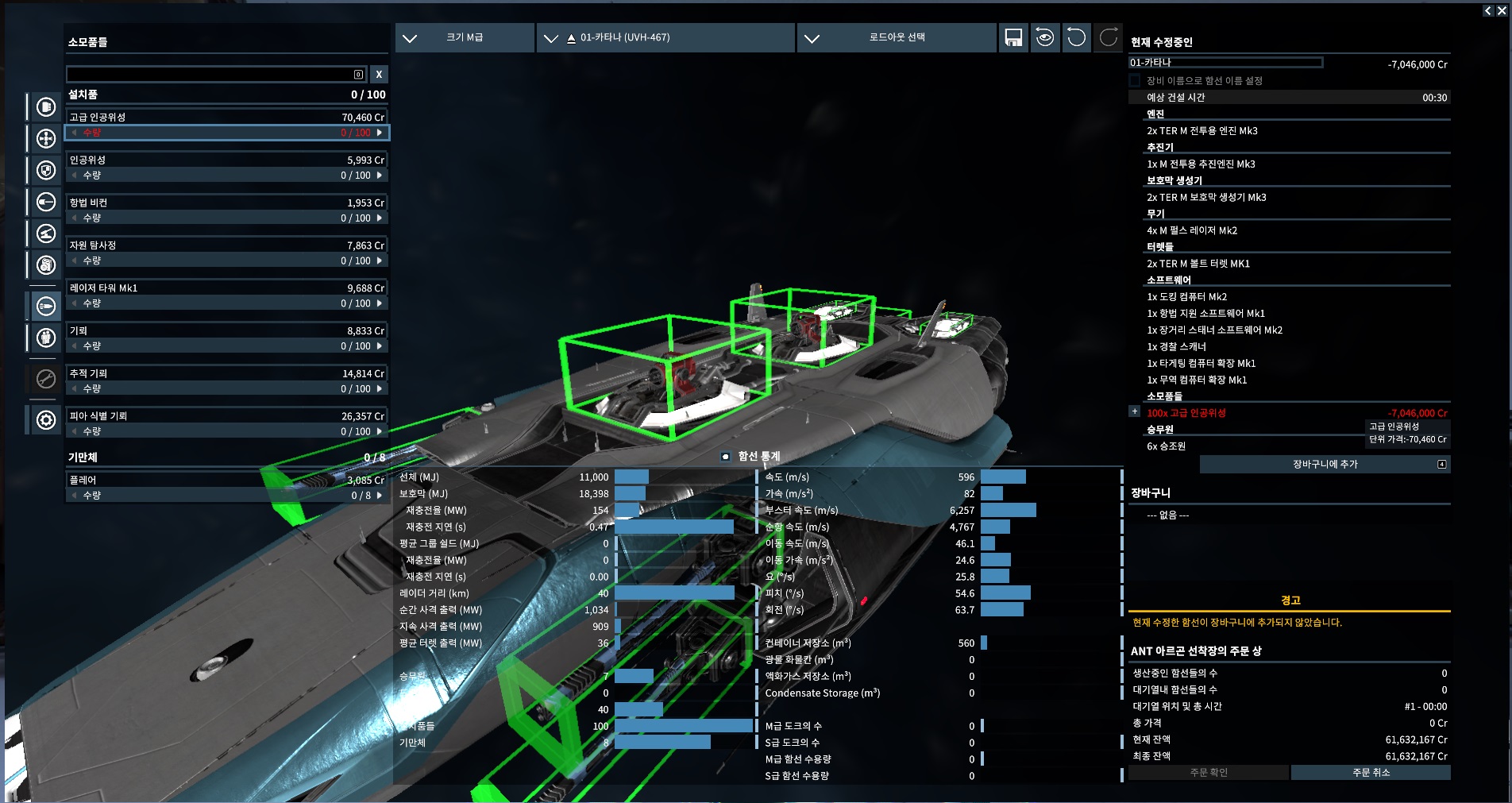The height and width of the screenshot is (803, 1512).
Task: Open the turrets category icon
Action: 46,234
